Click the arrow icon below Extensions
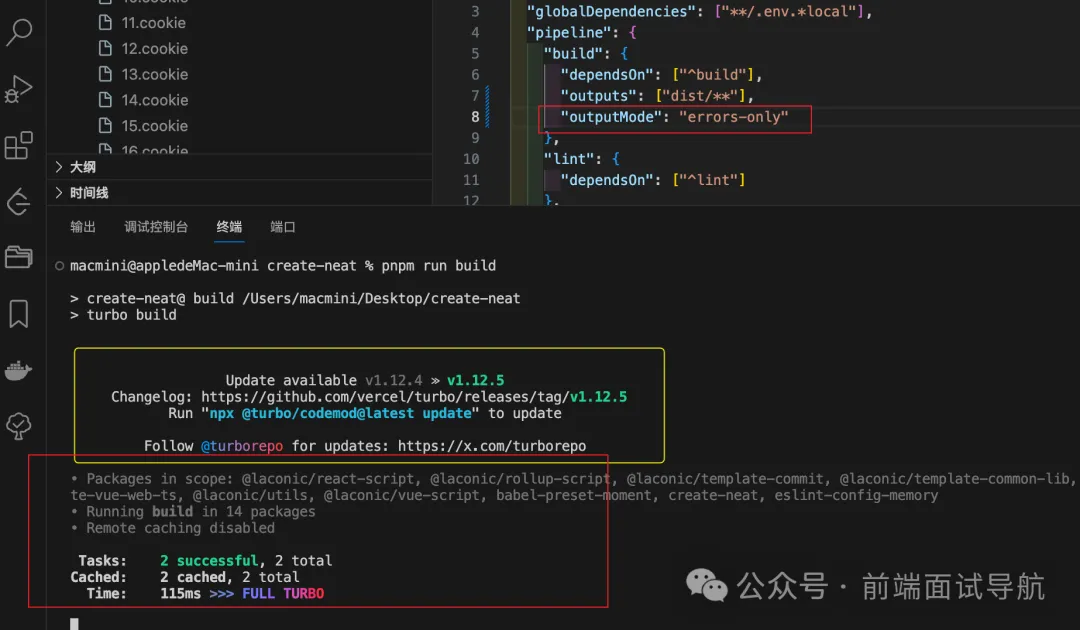This screenshot has width=1080, height=630. tap(19, 202)
